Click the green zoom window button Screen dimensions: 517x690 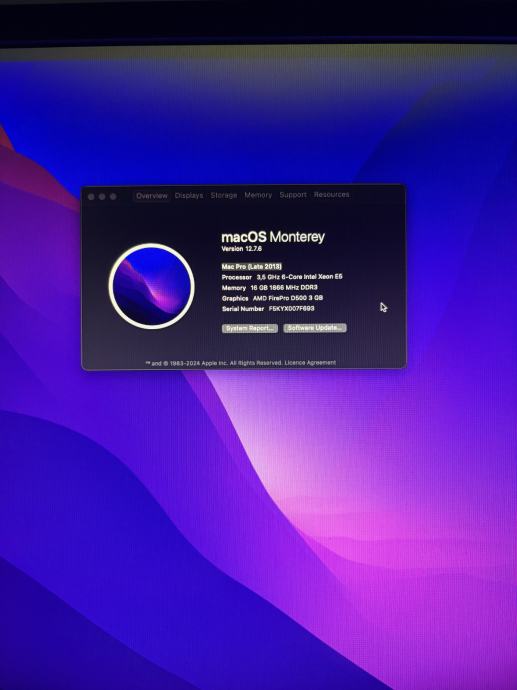pos(113,197)
